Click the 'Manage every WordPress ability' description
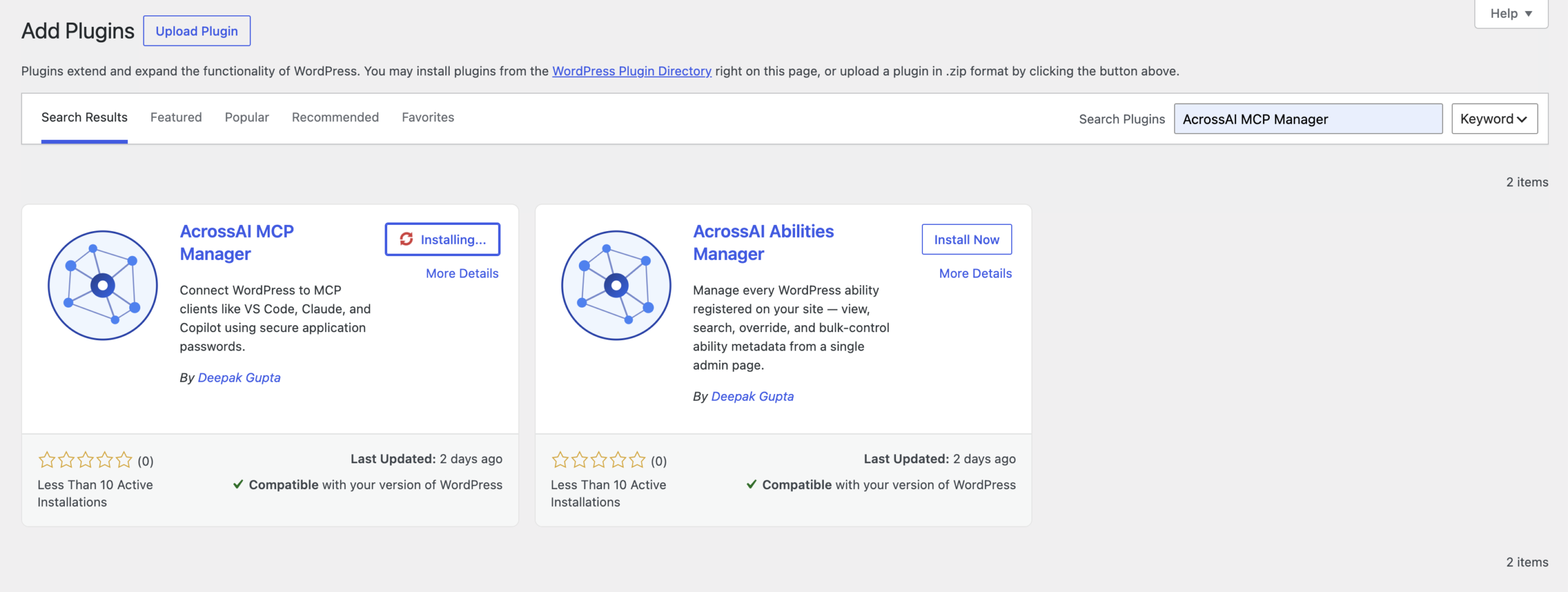 pos(791,327)
